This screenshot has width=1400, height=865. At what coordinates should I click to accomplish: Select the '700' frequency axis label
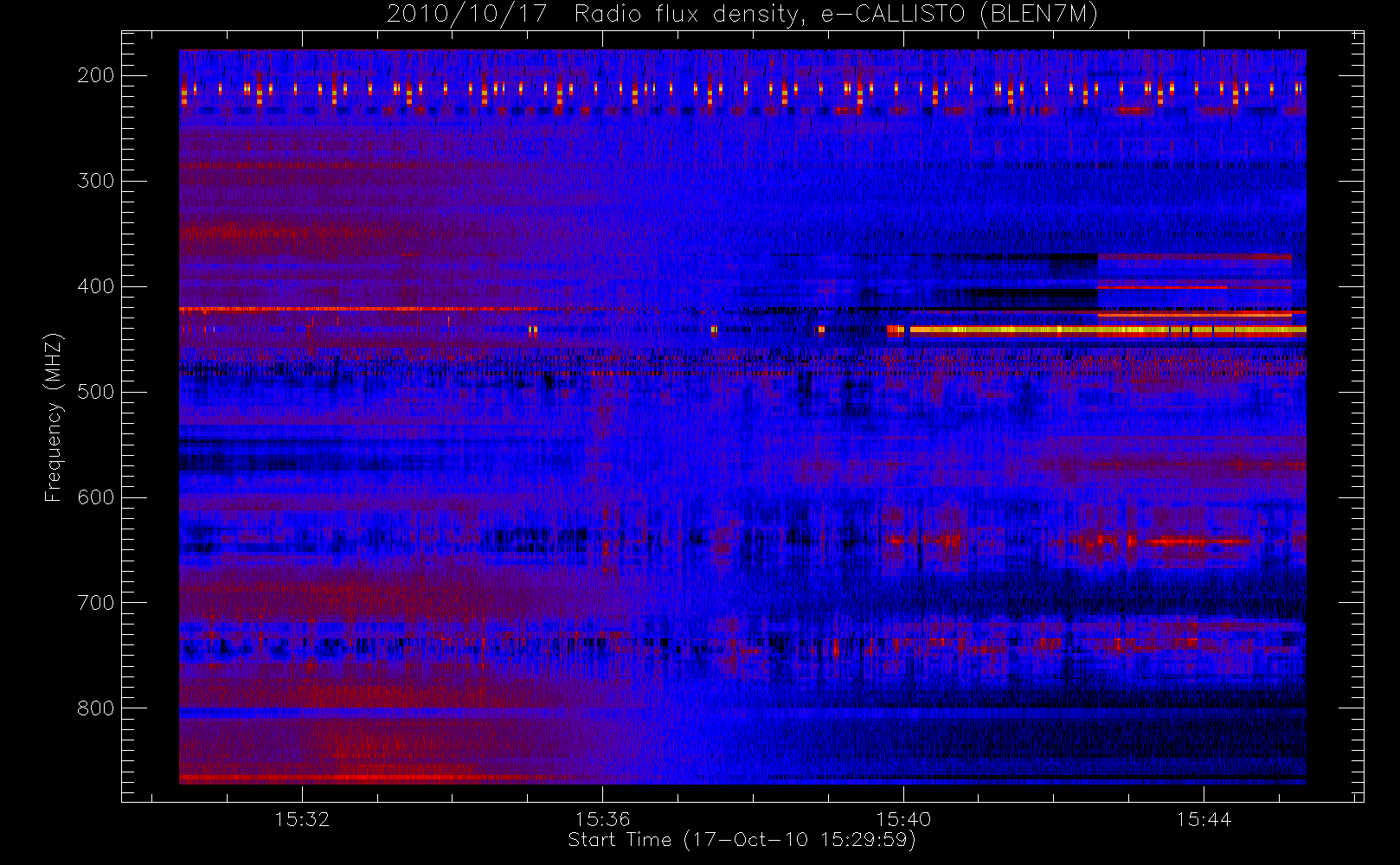(96, 603)
